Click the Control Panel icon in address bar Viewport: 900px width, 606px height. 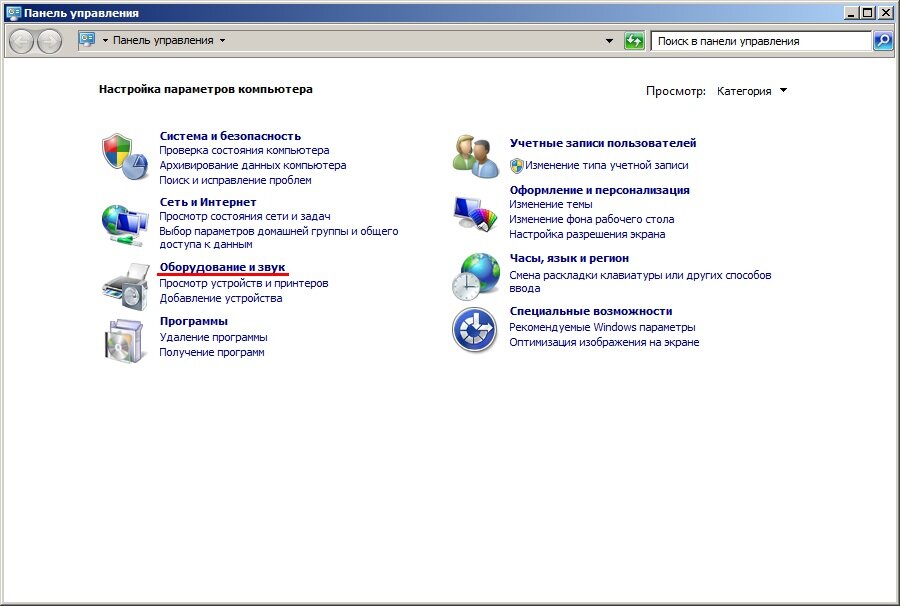pyautogui.click(x=87, y=40)
